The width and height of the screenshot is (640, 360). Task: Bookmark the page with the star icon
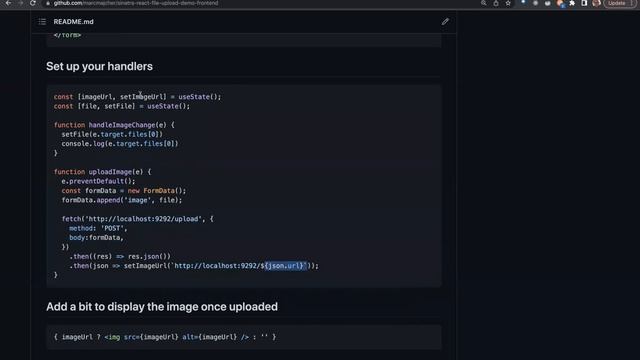(x=508, y=3)
